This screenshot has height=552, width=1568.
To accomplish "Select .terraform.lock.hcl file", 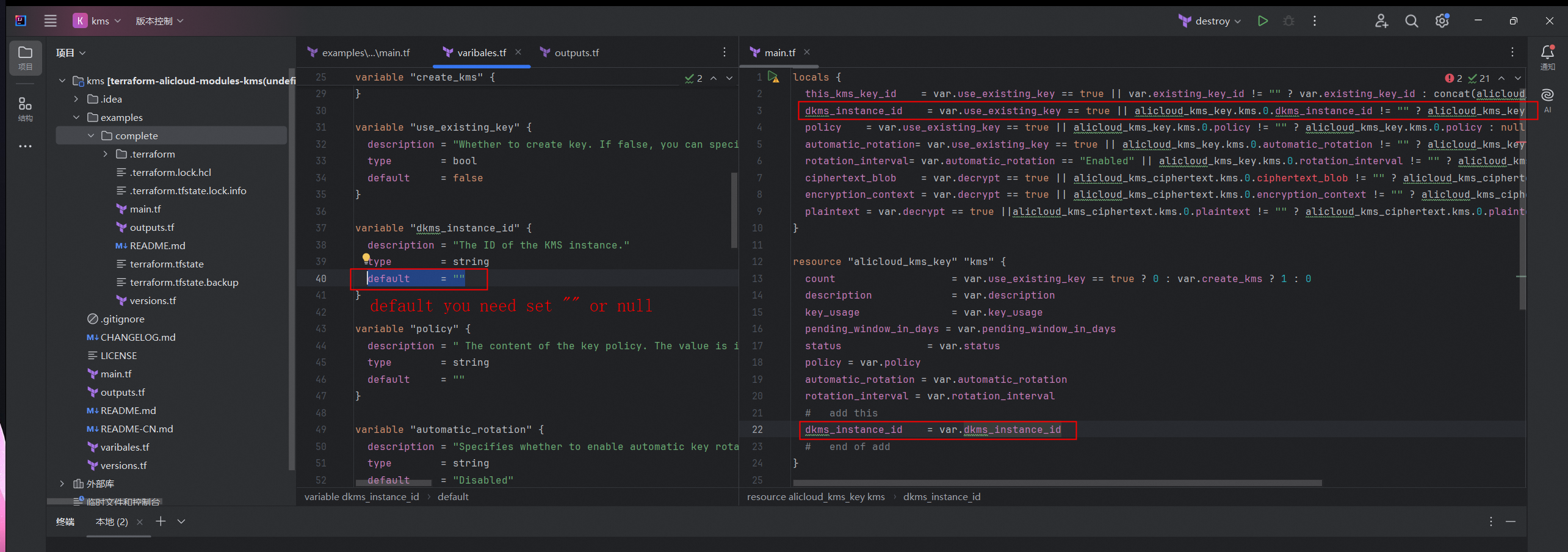I will (170, 172).
